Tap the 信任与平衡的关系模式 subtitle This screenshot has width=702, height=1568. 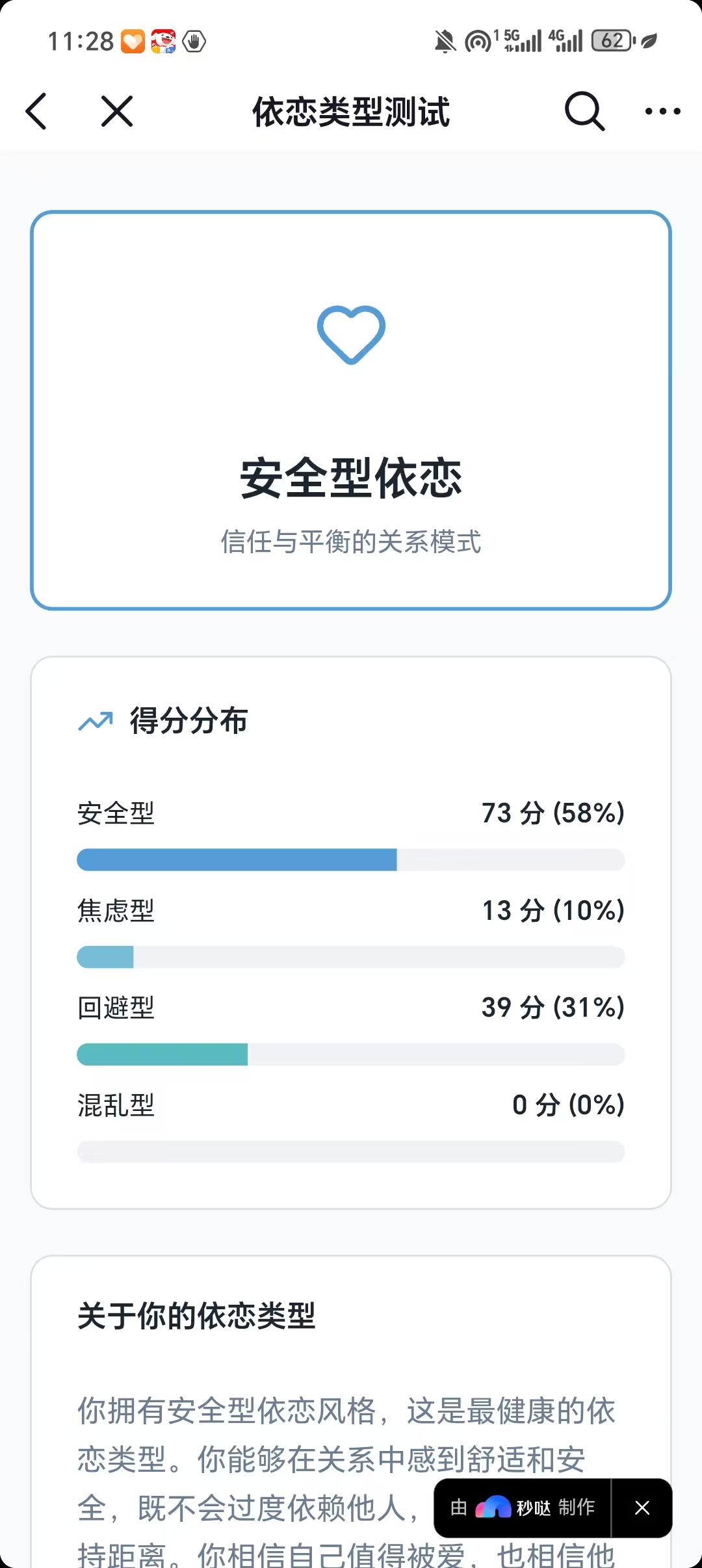pos(351,542)
